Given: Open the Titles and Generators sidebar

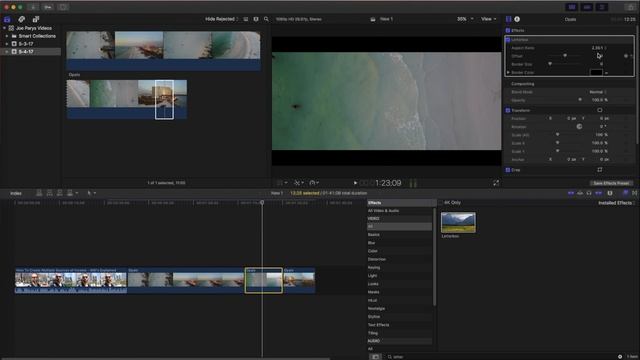Looking at the screenshot, I should click(36, 19).
